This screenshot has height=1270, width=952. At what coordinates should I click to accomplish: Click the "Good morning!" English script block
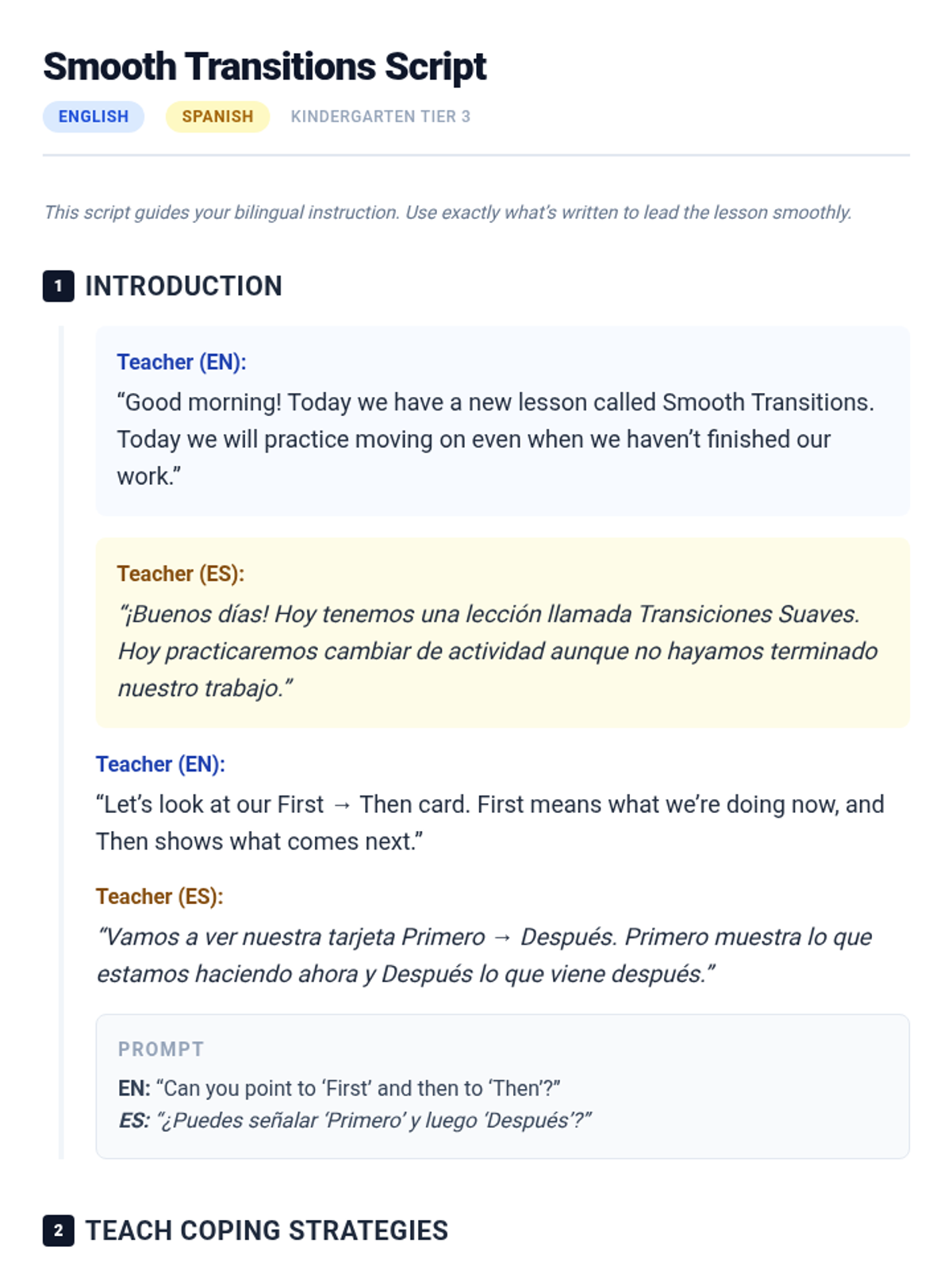495,439
